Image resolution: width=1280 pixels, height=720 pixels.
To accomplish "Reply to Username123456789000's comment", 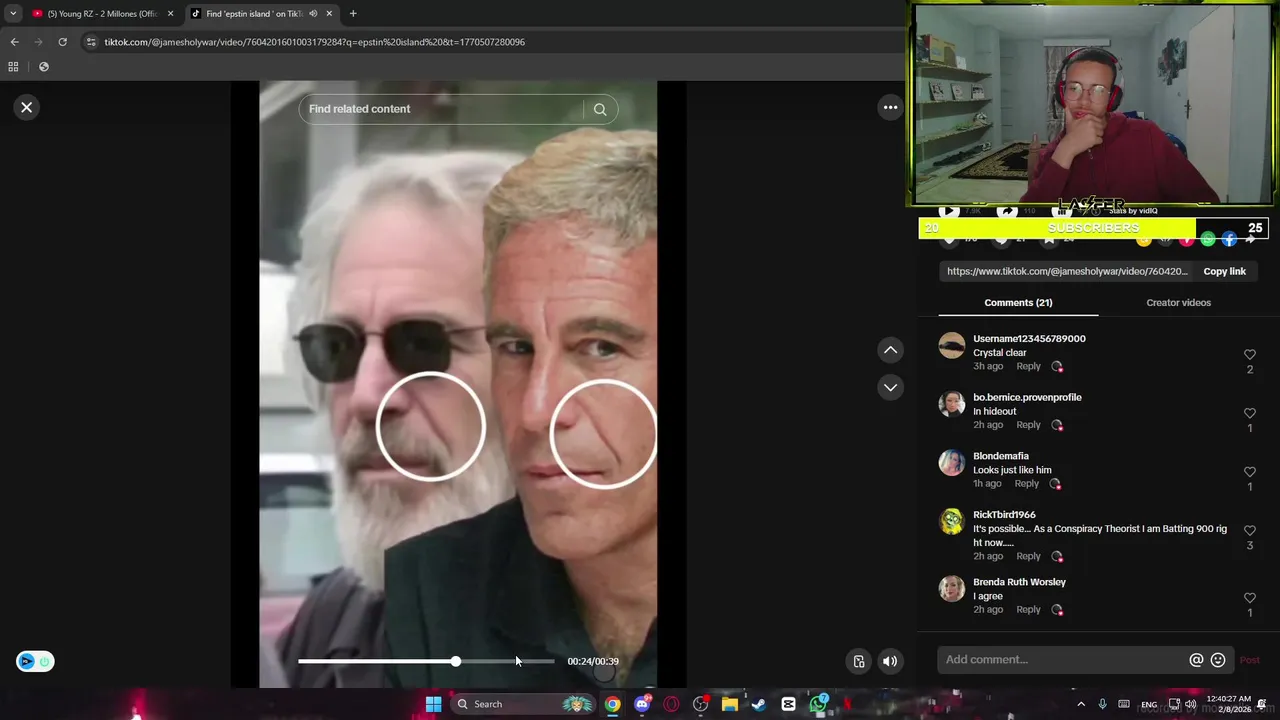I will (1028, 366).
